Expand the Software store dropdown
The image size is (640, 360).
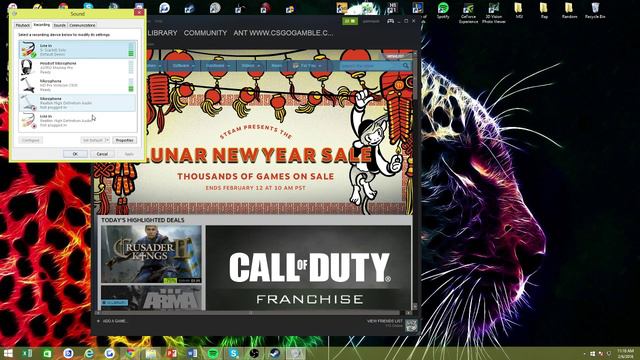183,66
